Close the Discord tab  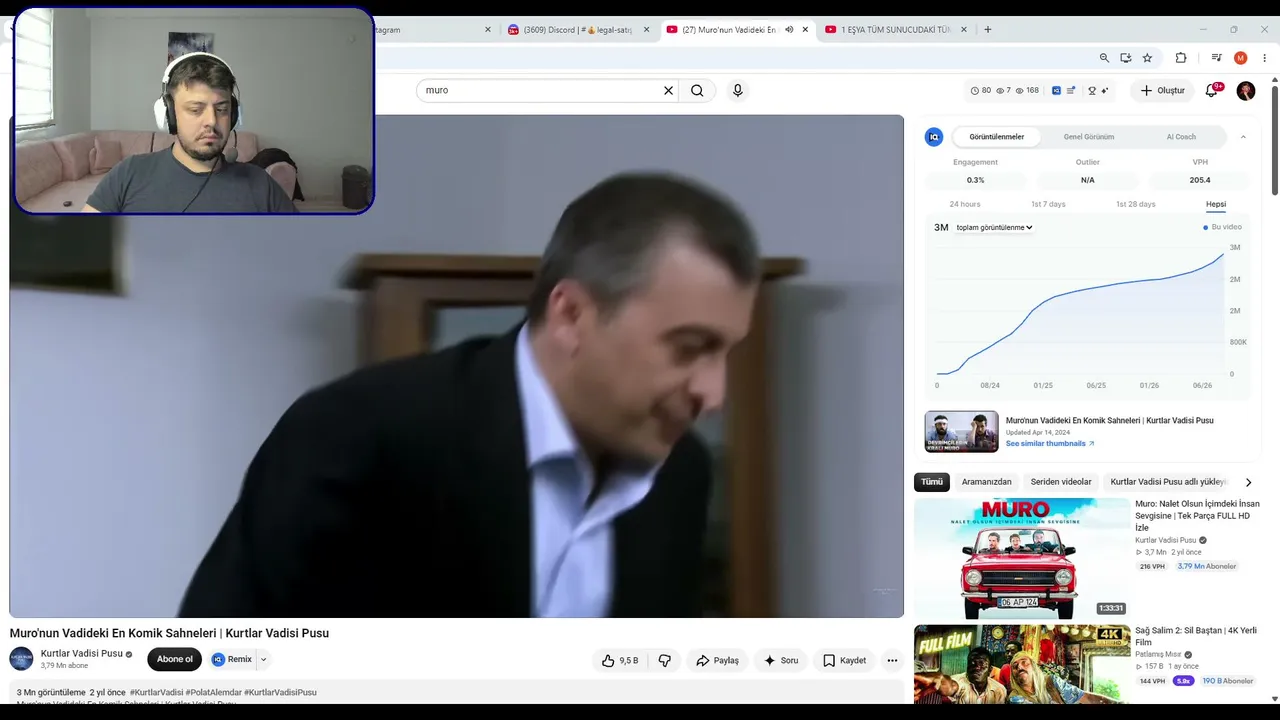[x=646, y=30]
